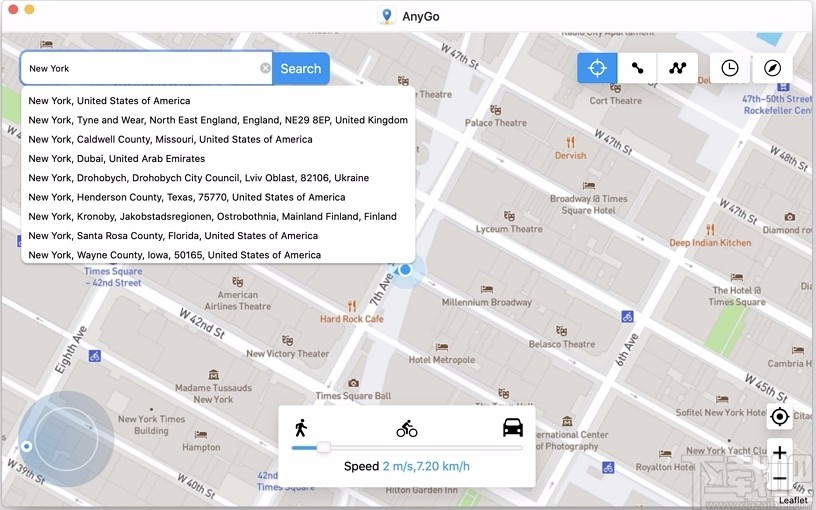The height and width of the screenshot is (510, 816).
Task: Select the teleport mode crosshair button
Action: click(x=597, y=68)
